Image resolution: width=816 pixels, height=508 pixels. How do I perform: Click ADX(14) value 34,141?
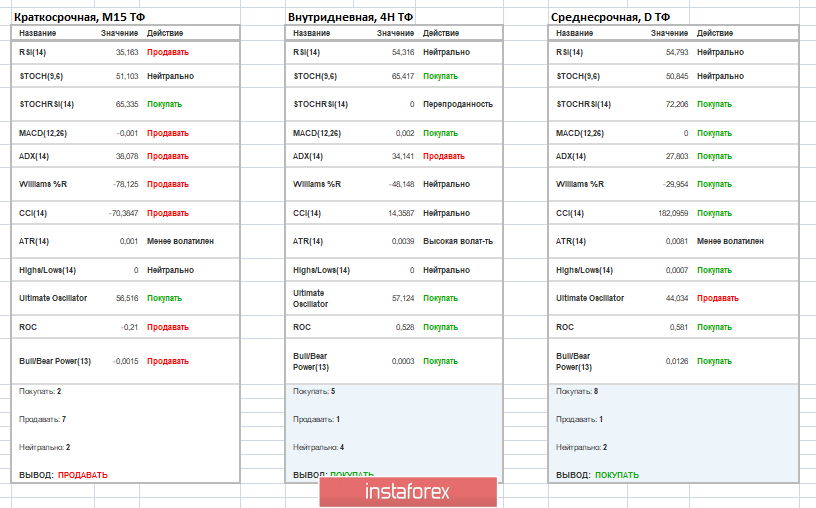(x=403, y=156)
